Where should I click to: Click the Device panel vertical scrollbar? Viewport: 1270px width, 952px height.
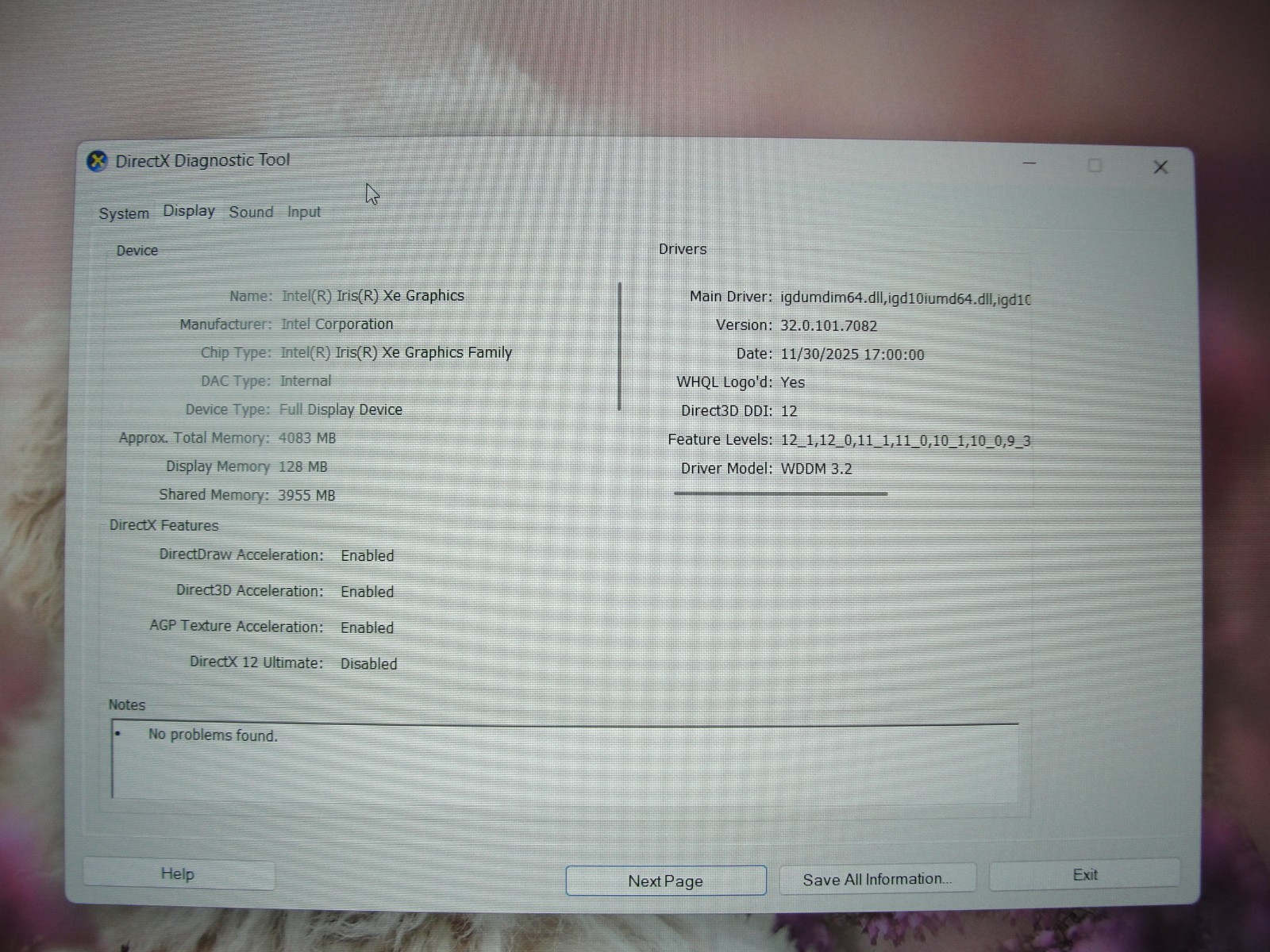619,346
